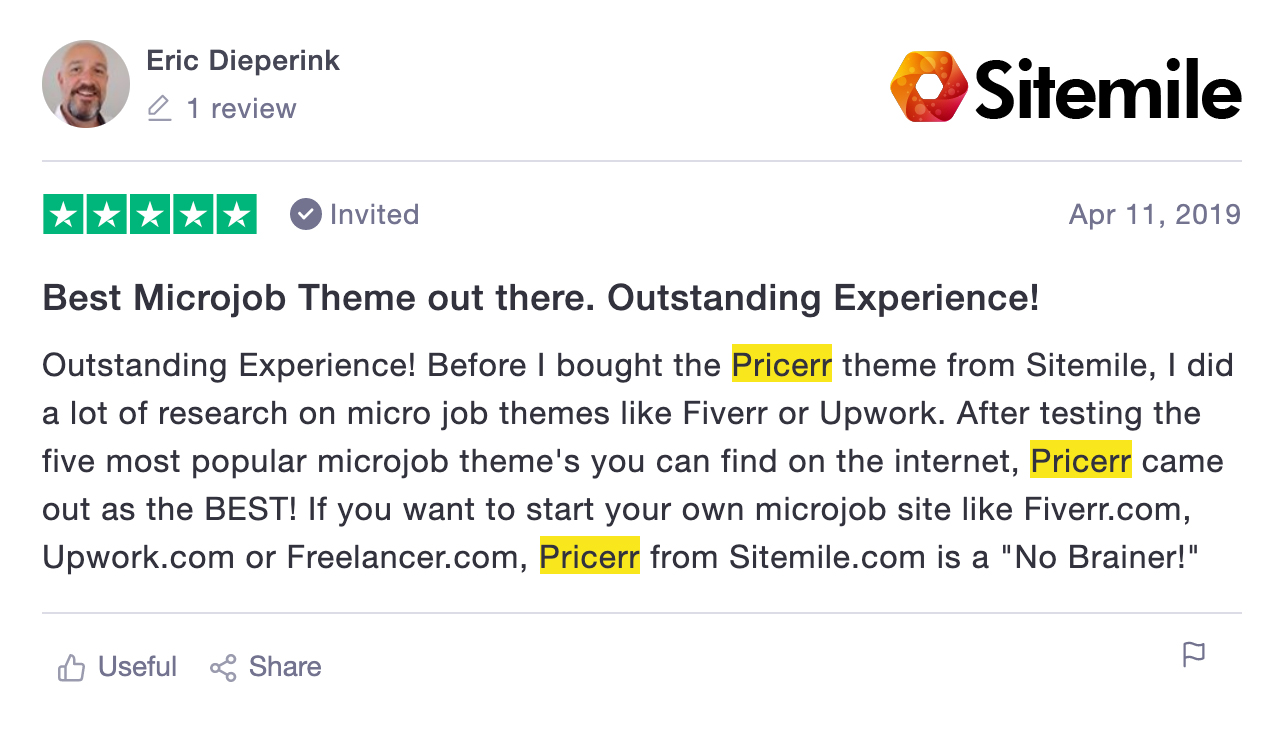
Task: Click the pencil review-count icon
Action: (x=159, y=108)
